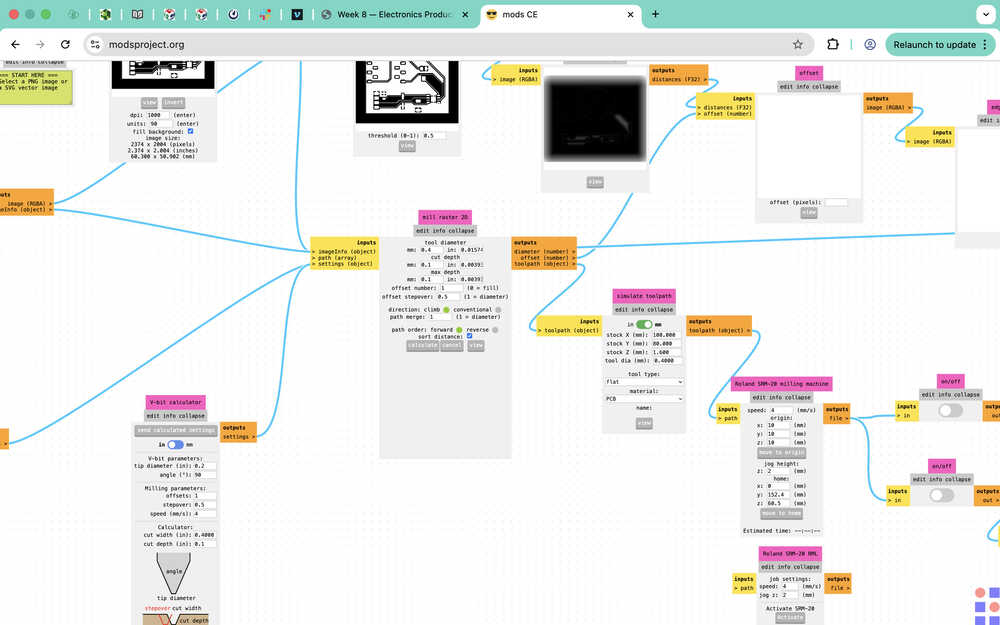Click send calculated settings button
This screenshot has width=1000, height=625.
(175, 430)
